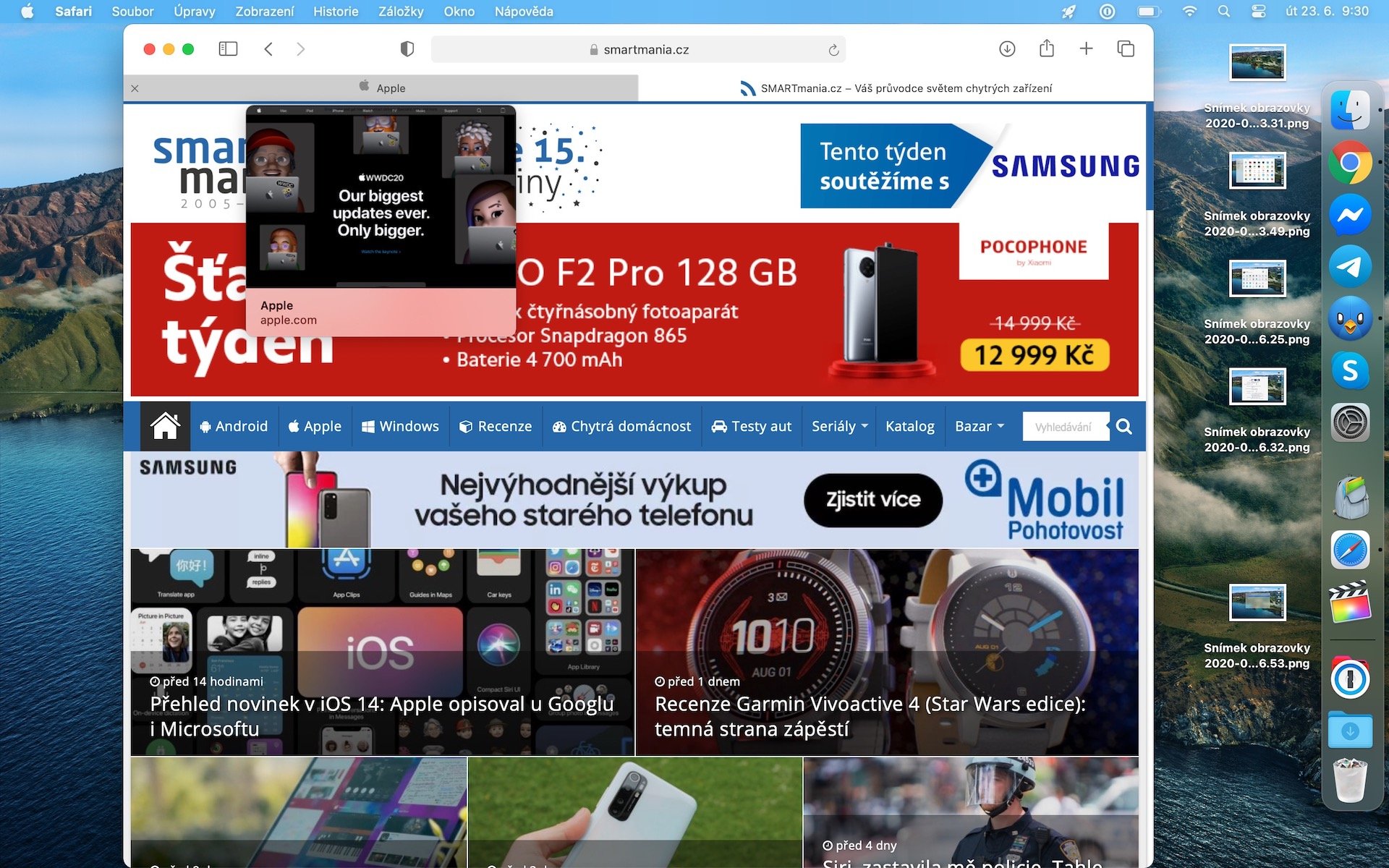
Task: Open Finder from the Dock
Action: (x=1350, y=111)
